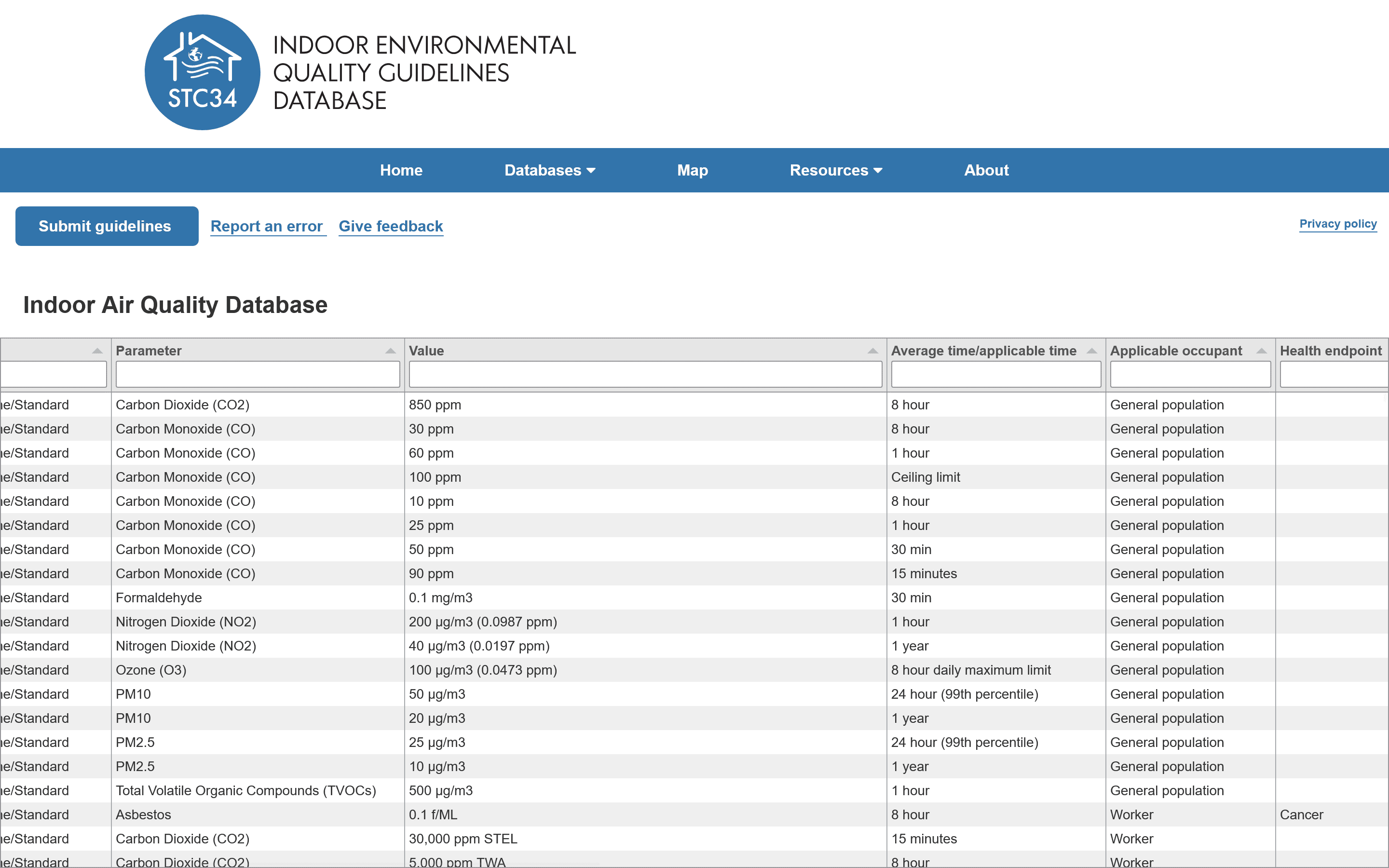
Task: Select the Total Volatile Organic Compounds (TVOCs) cell
Action: coord(258,790)
